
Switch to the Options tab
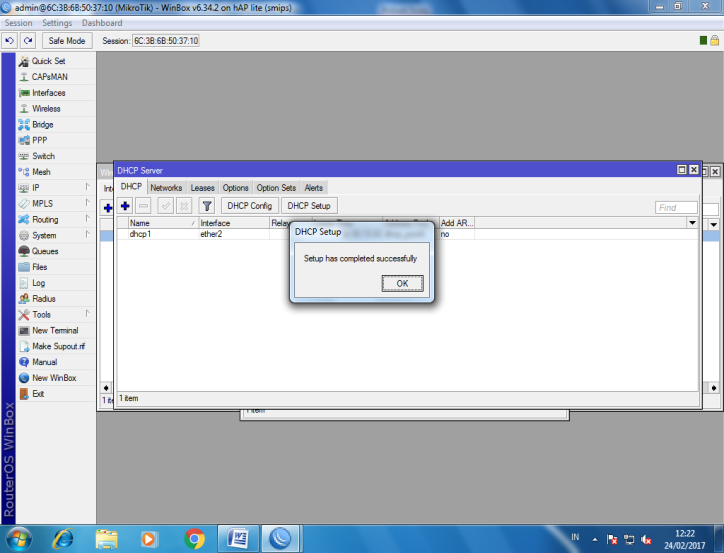point(235,188)
